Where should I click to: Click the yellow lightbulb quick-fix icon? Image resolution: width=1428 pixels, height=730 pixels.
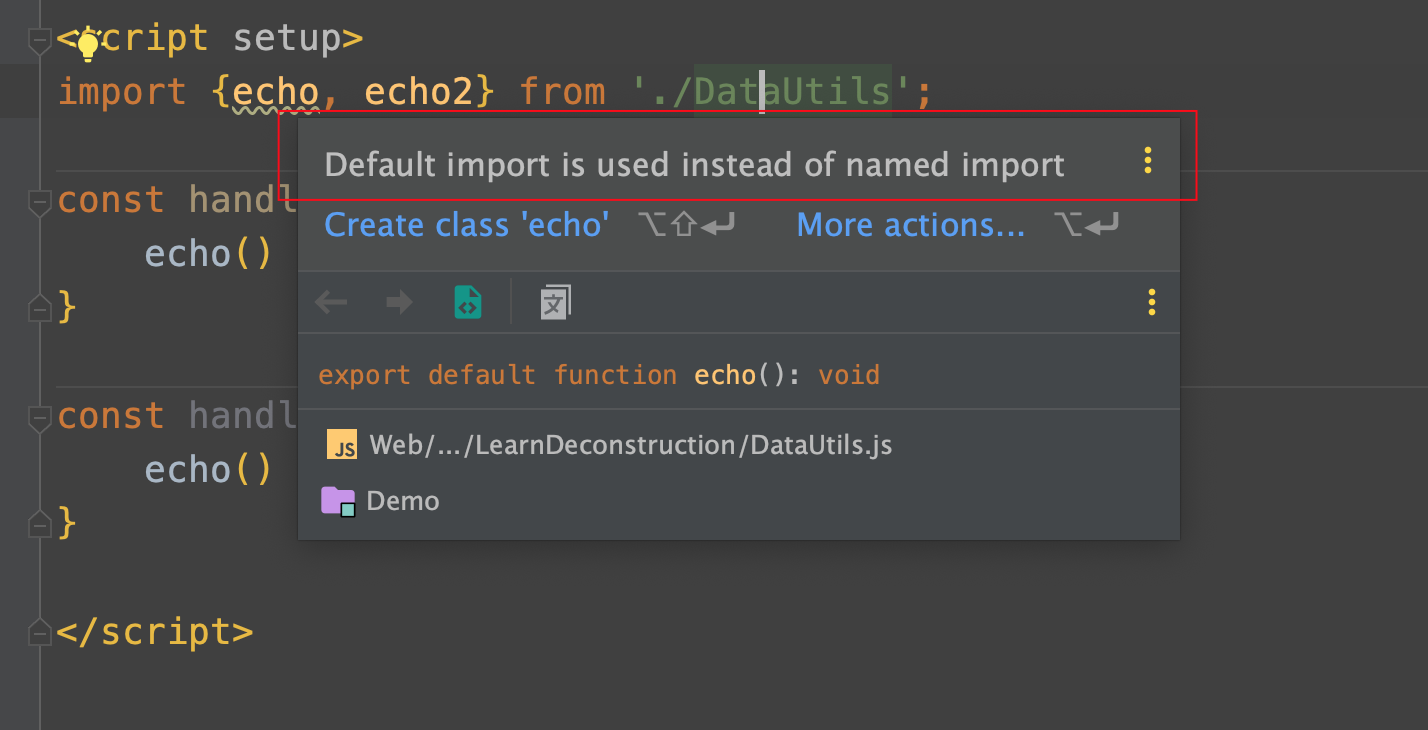[x=88, y=43]
